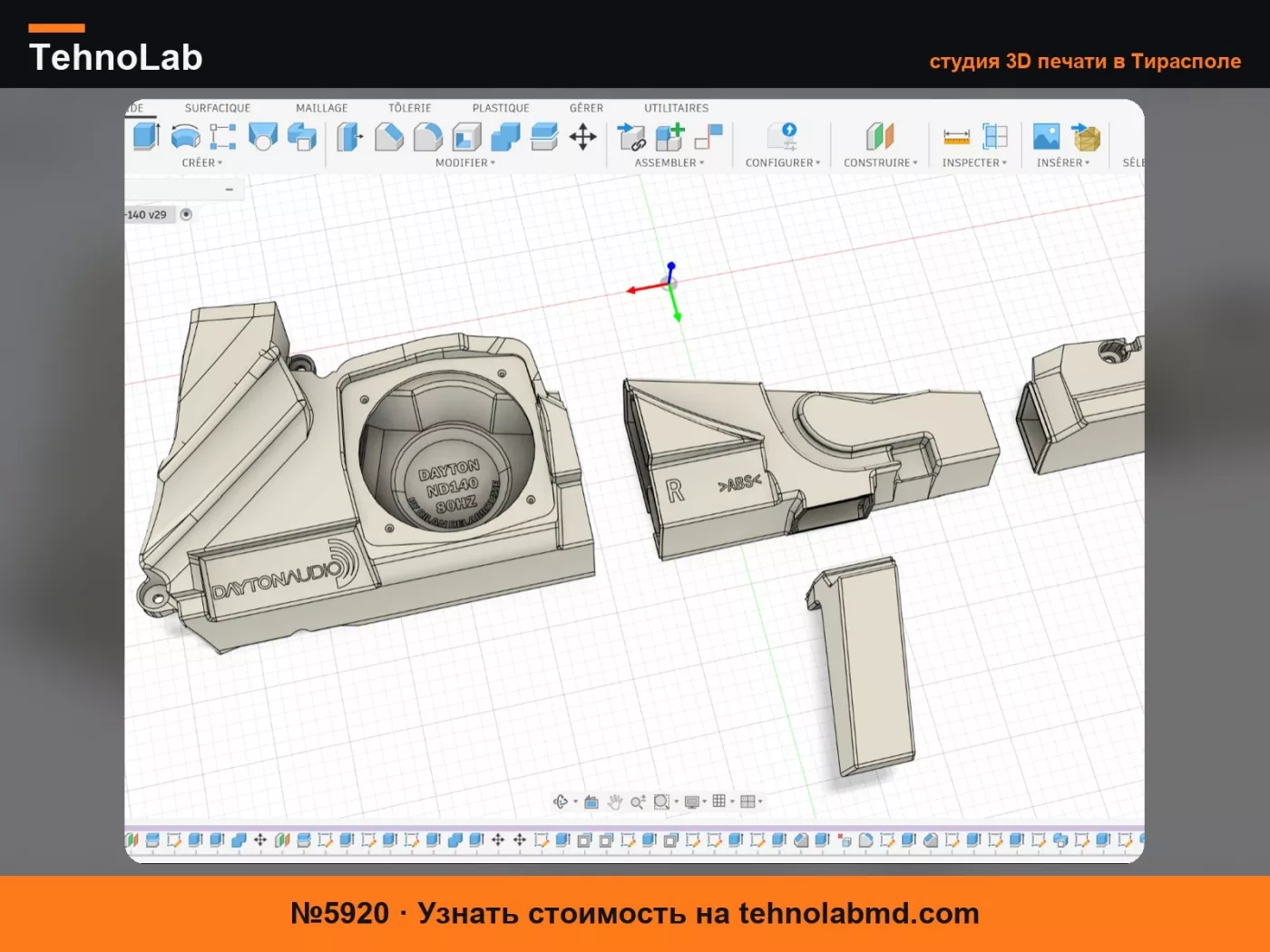This screenshot has height=952, width=1270.
Task: Select the Extrude tool in CRÉER group
Action: [x=146, y=136]
